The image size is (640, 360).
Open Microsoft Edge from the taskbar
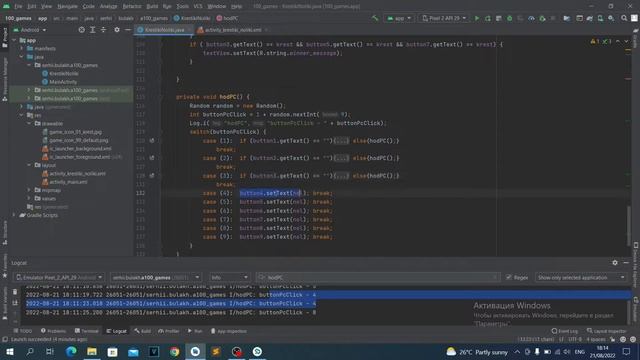[x=71, y=351]
